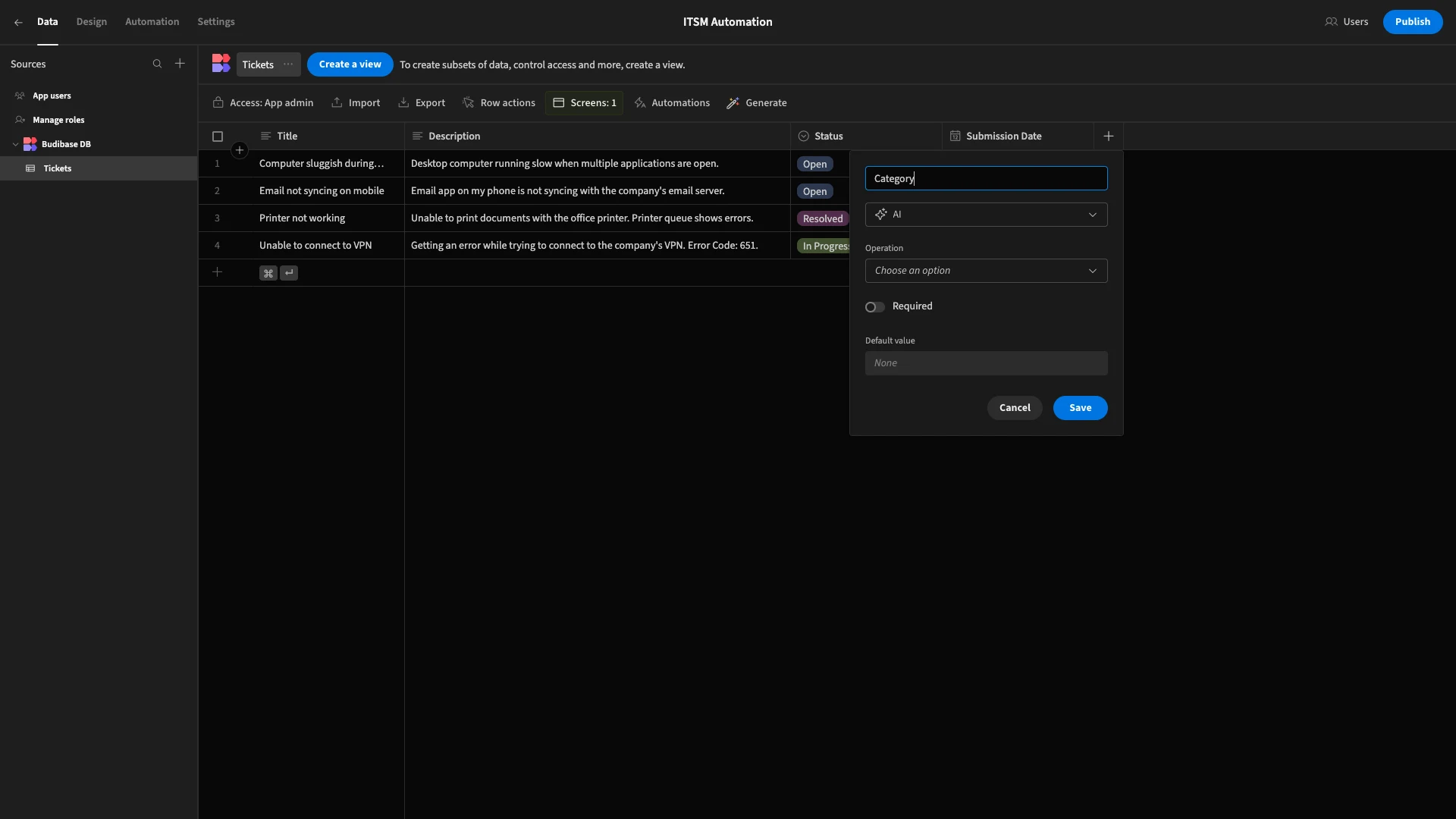Collapse the Budibase DB tree chevron
This screenshot has width=1456, height=819.
pyautogui.click(x=15, y=144)
